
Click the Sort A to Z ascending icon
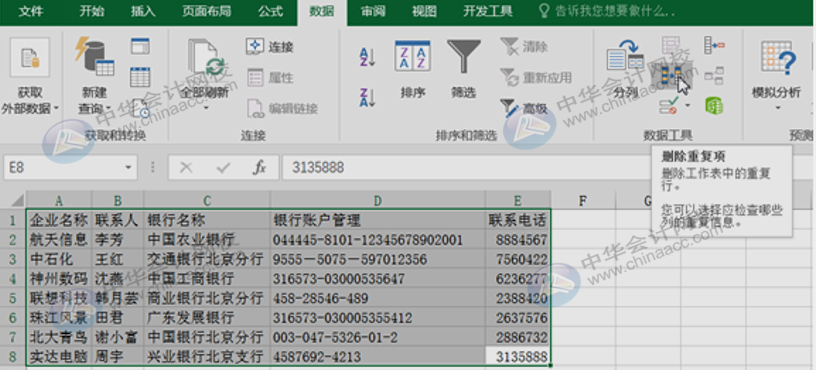pyautogui.click(x=367, y=56)
